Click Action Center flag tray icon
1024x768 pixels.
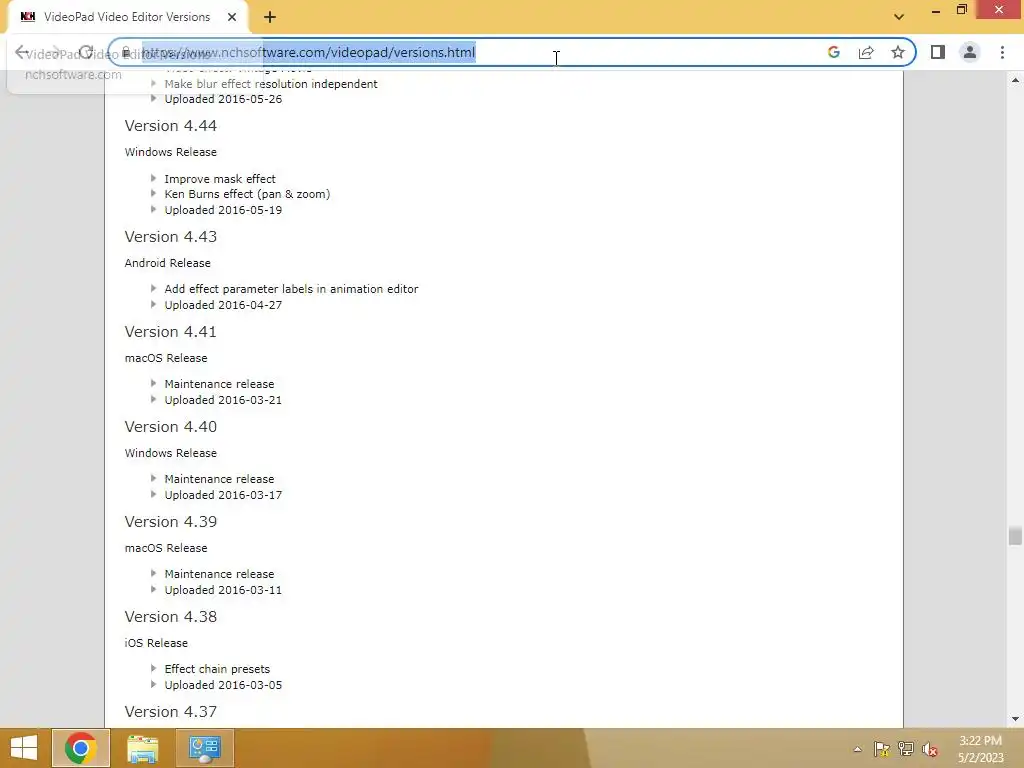(x=882, y=749)
